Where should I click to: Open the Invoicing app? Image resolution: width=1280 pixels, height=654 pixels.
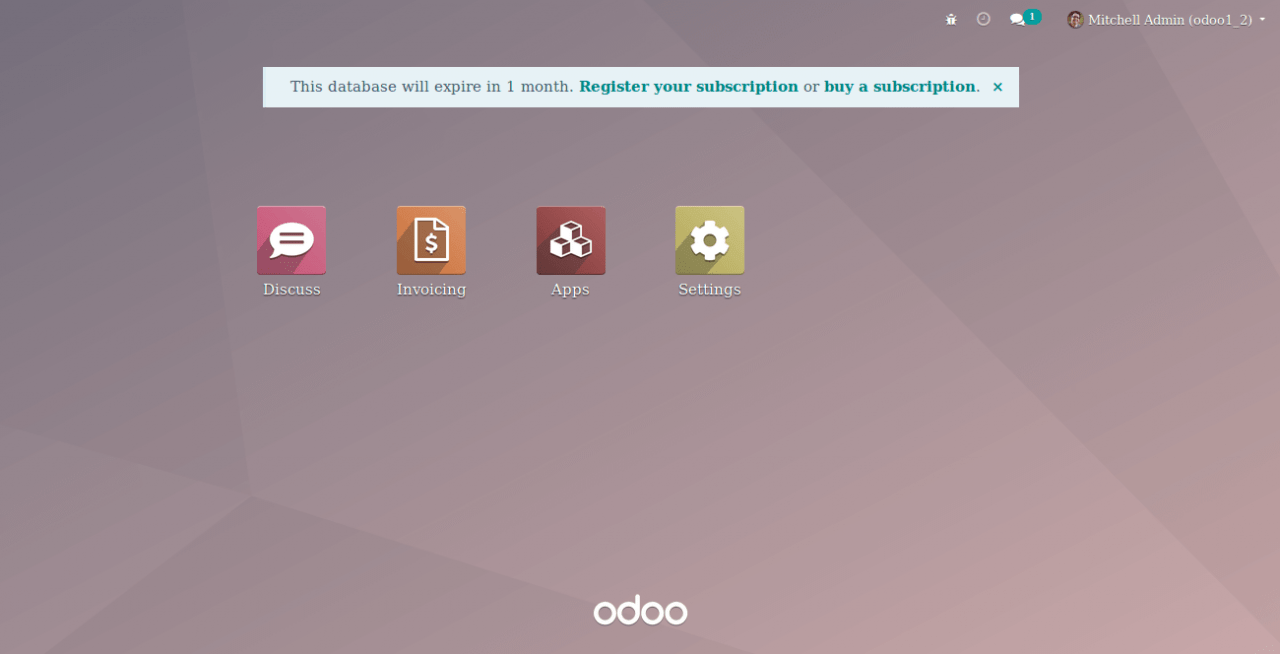431,240
